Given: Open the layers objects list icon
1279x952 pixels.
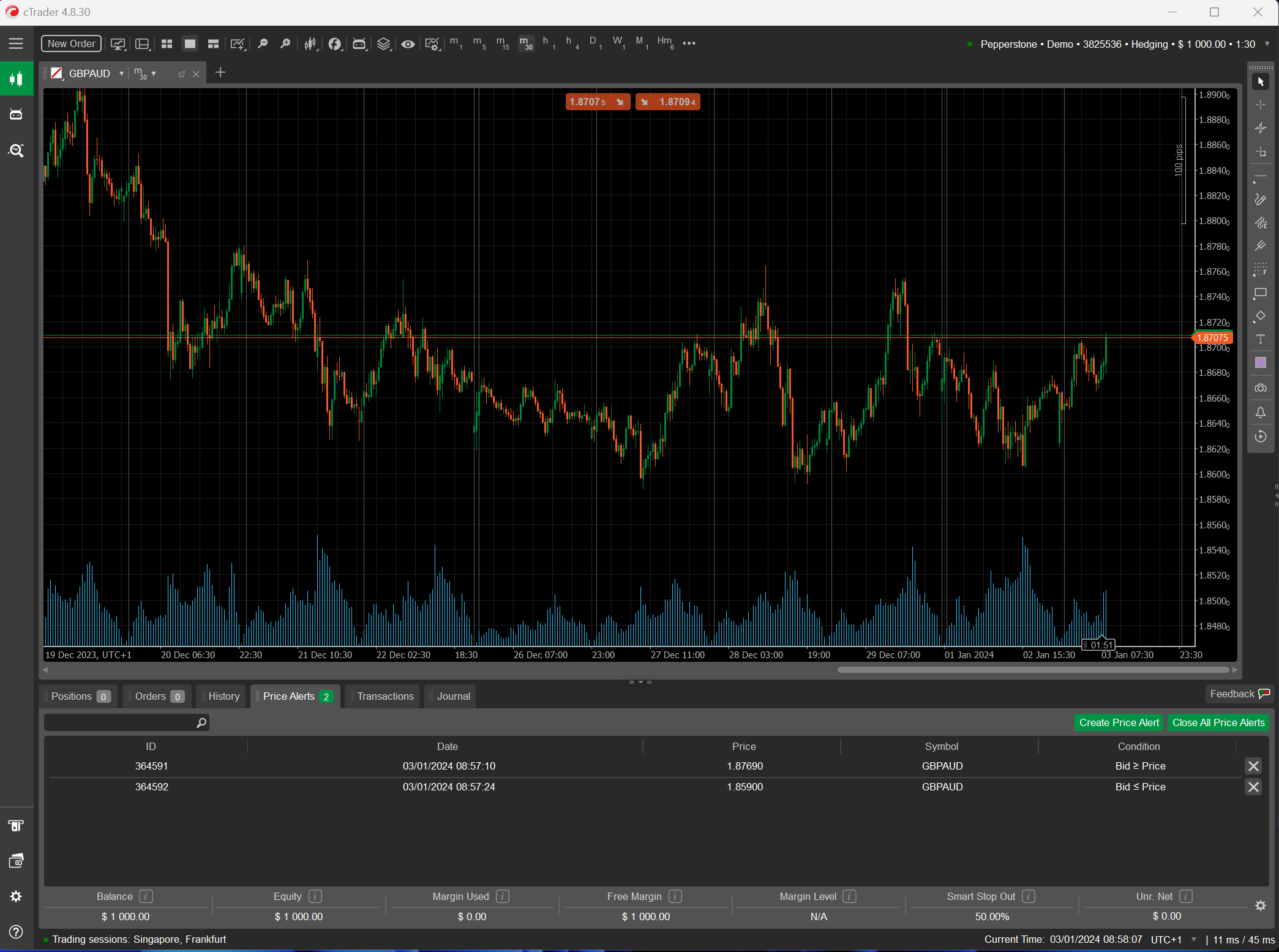Looking at the screenshot, I should pyautogui.click(x=384, y=43).
